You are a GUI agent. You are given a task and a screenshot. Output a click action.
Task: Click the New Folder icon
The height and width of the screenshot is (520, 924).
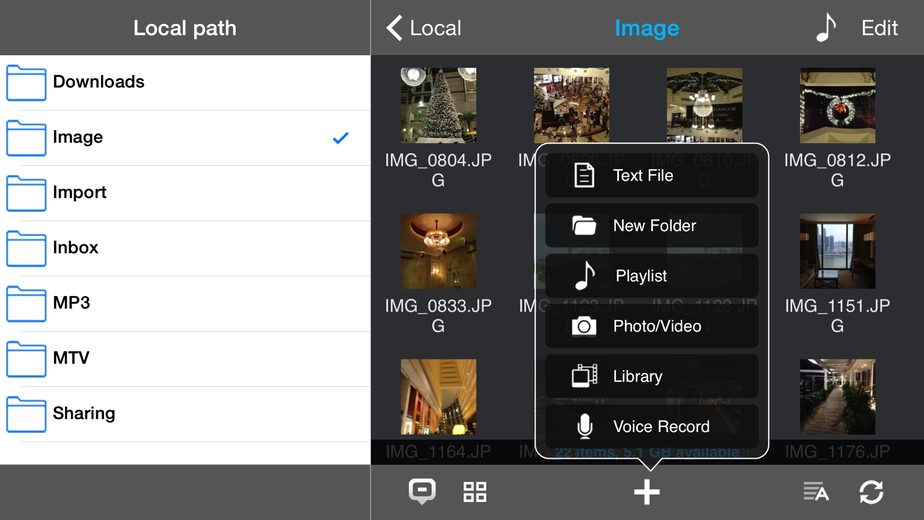[584, 225]
